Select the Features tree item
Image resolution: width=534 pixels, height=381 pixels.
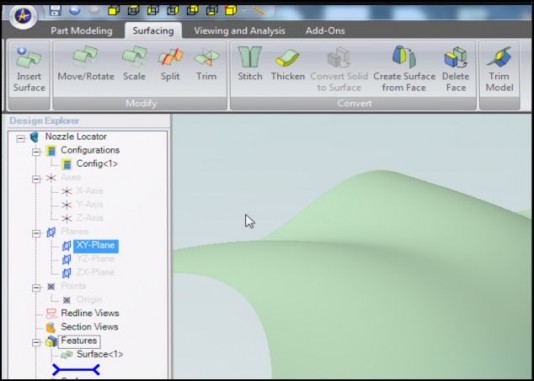[x=79, y=341]
